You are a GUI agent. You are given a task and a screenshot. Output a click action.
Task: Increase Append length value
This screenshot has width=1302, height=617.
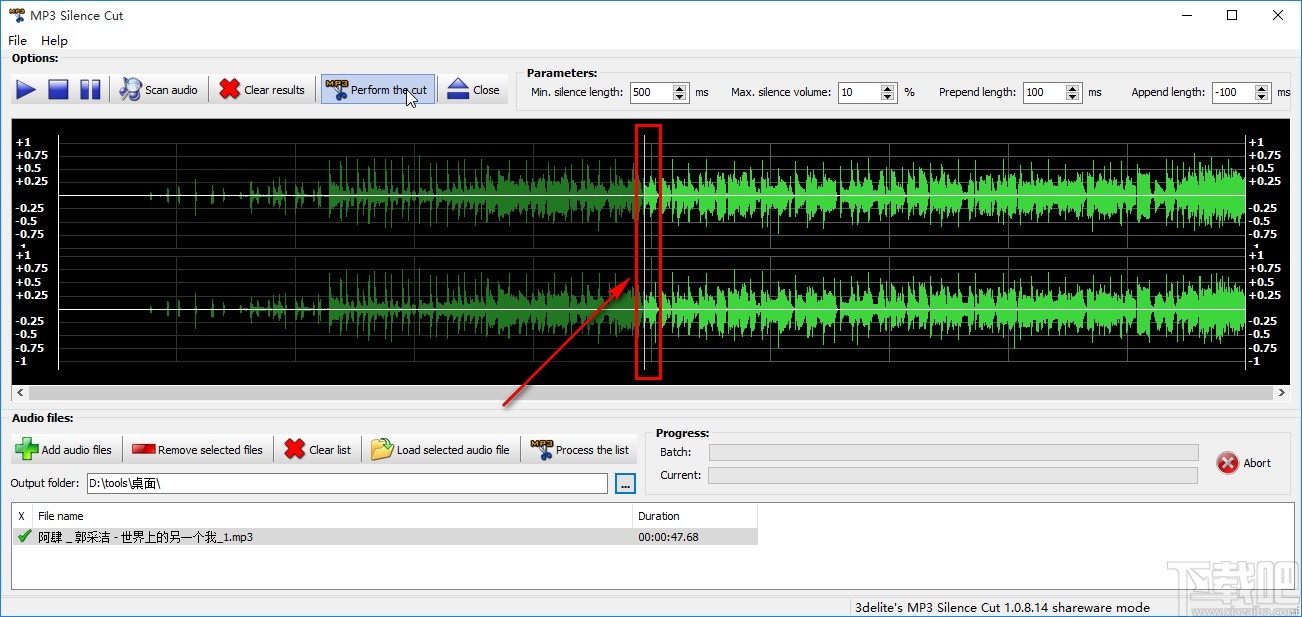click(x=1262, y=88)
